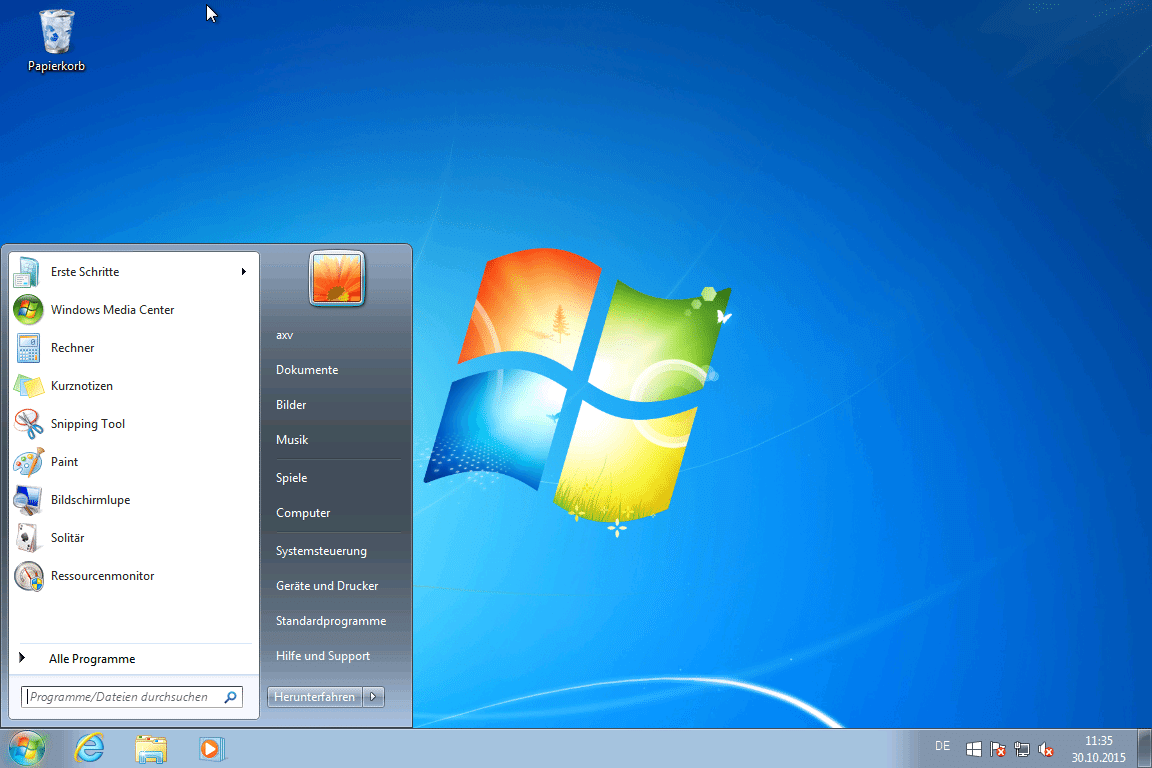1152x768 pixels.
Task: Open the volume control in the tray
Action: click(x=1046, y=748)
